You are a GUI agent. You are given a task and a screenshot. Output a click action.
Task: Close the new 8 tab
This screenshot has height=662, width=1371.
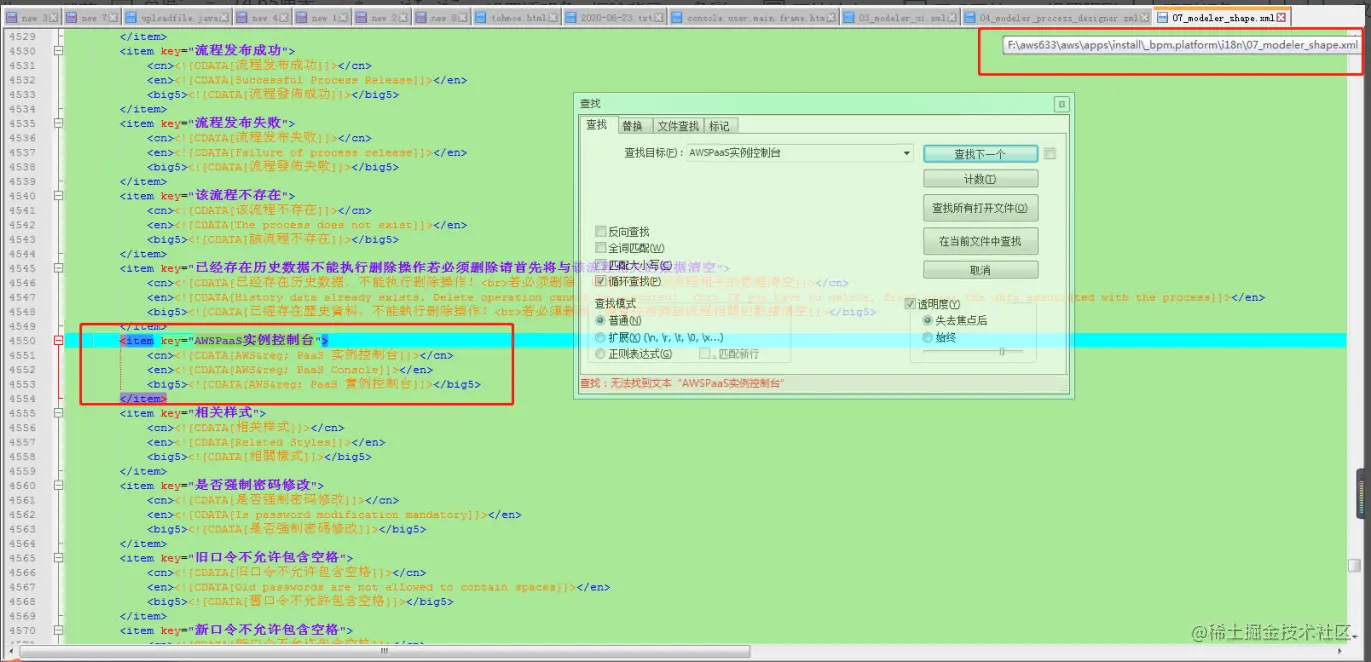tap(463, 18)
